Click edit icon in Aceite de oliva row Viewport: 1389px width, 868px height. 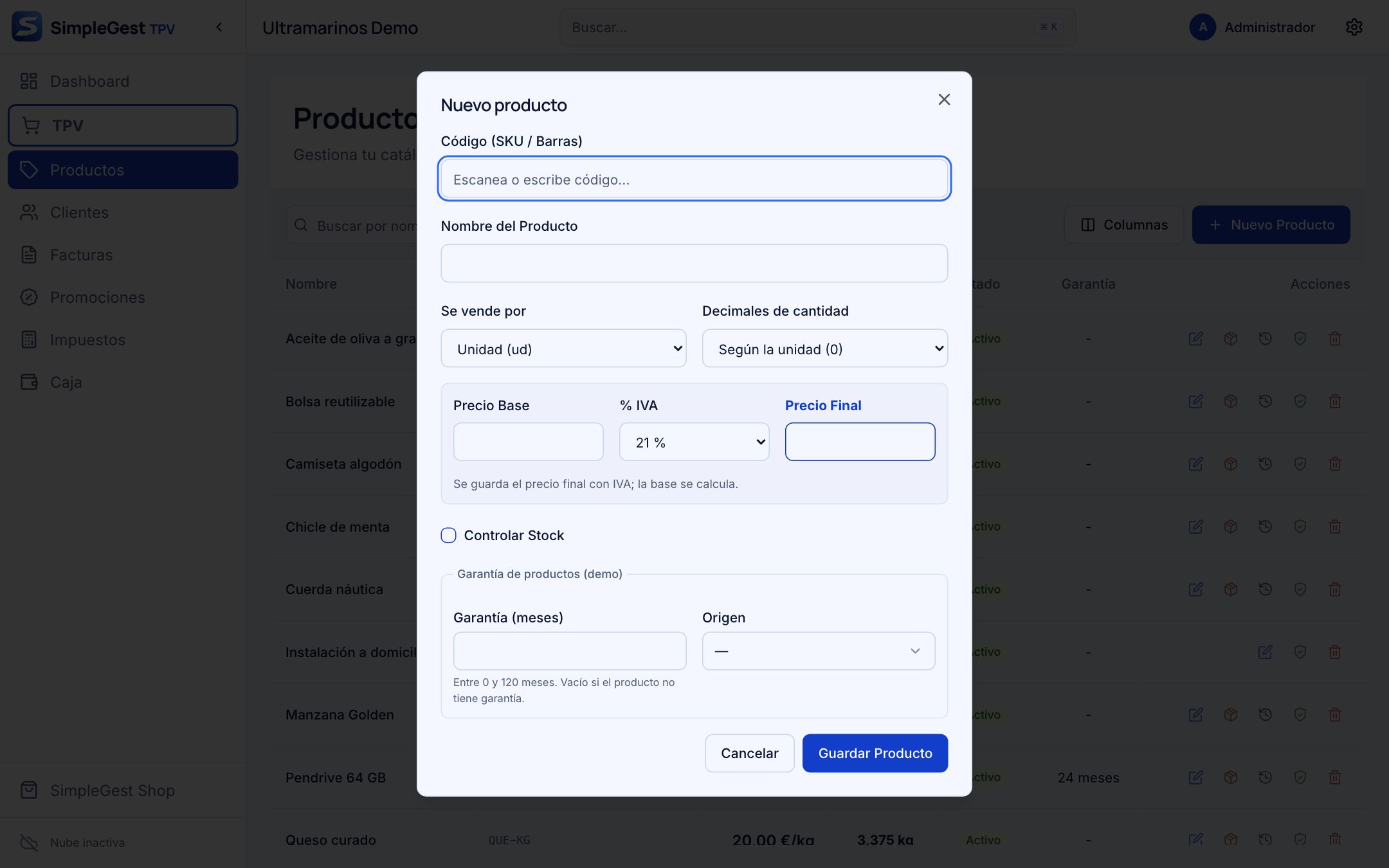tap(1195, 338)
